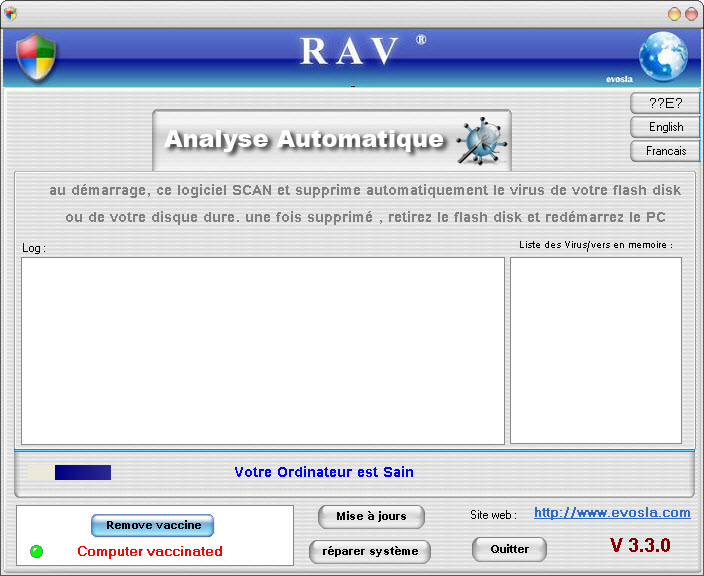The width and height of the screenshot is (704, 576).
Task: Close window with the red title button
Action: 691,14
